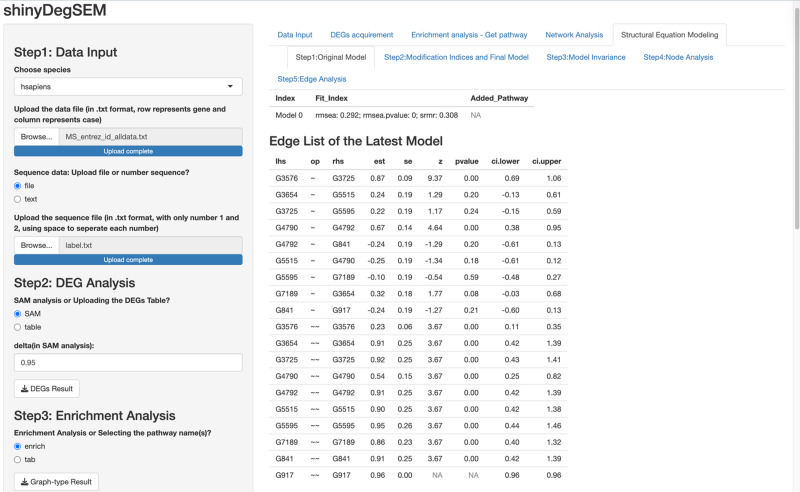Open Step2: Modification Indices and Final Model
The height and width of the screenshot is (492, 800).
[456, 57]
